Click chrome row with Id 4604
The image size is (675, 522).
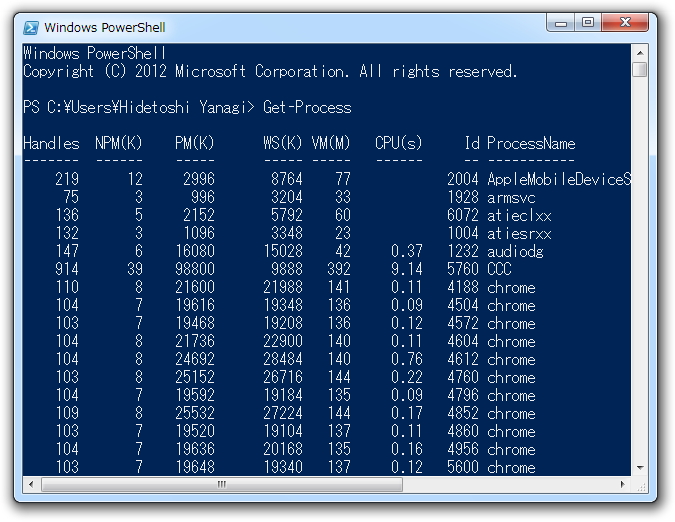[295, 341]
